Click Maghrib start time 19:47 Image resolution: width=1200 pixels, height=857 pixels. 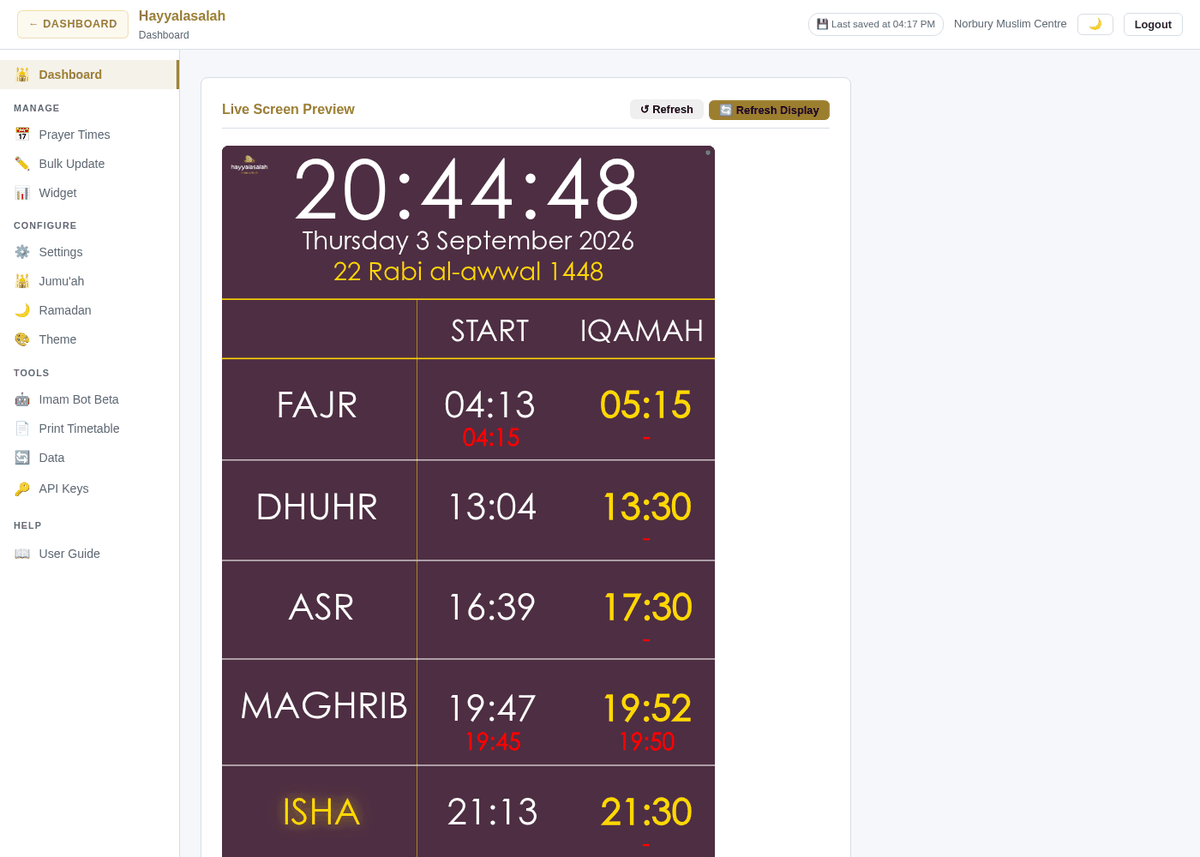[x=491, y=708]
